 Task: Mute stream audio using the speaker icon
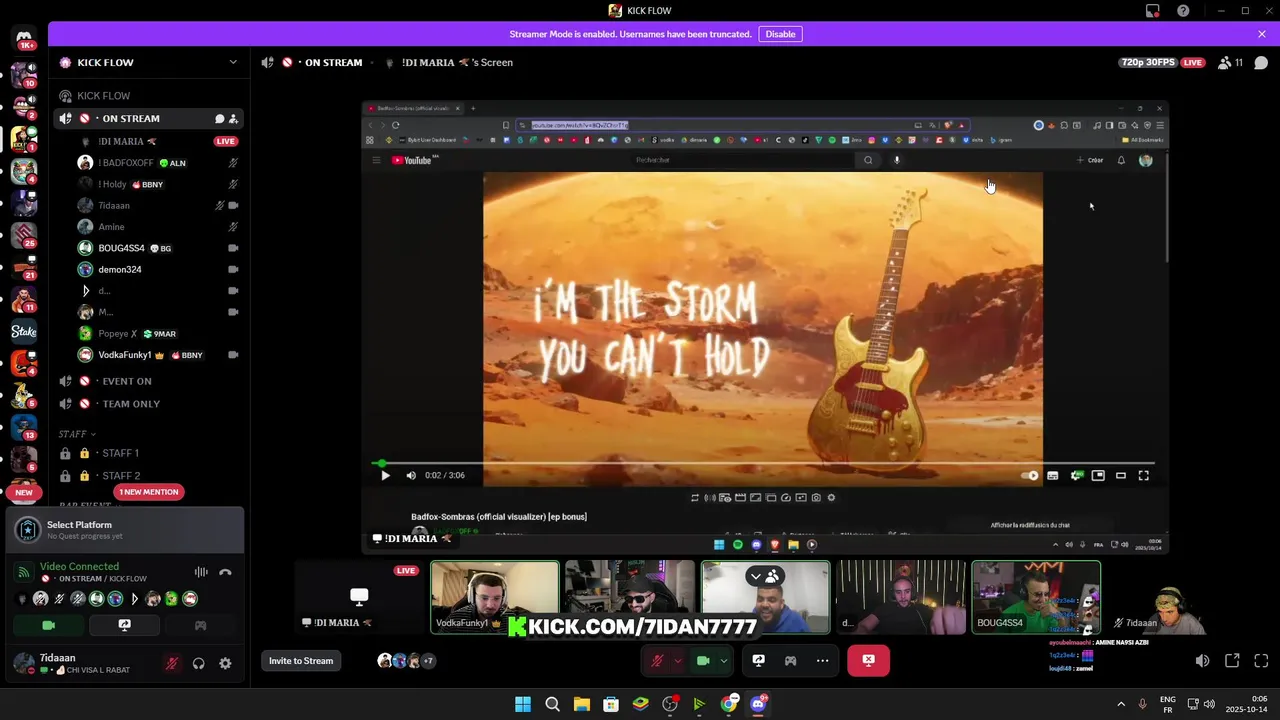pos(1202,661)
